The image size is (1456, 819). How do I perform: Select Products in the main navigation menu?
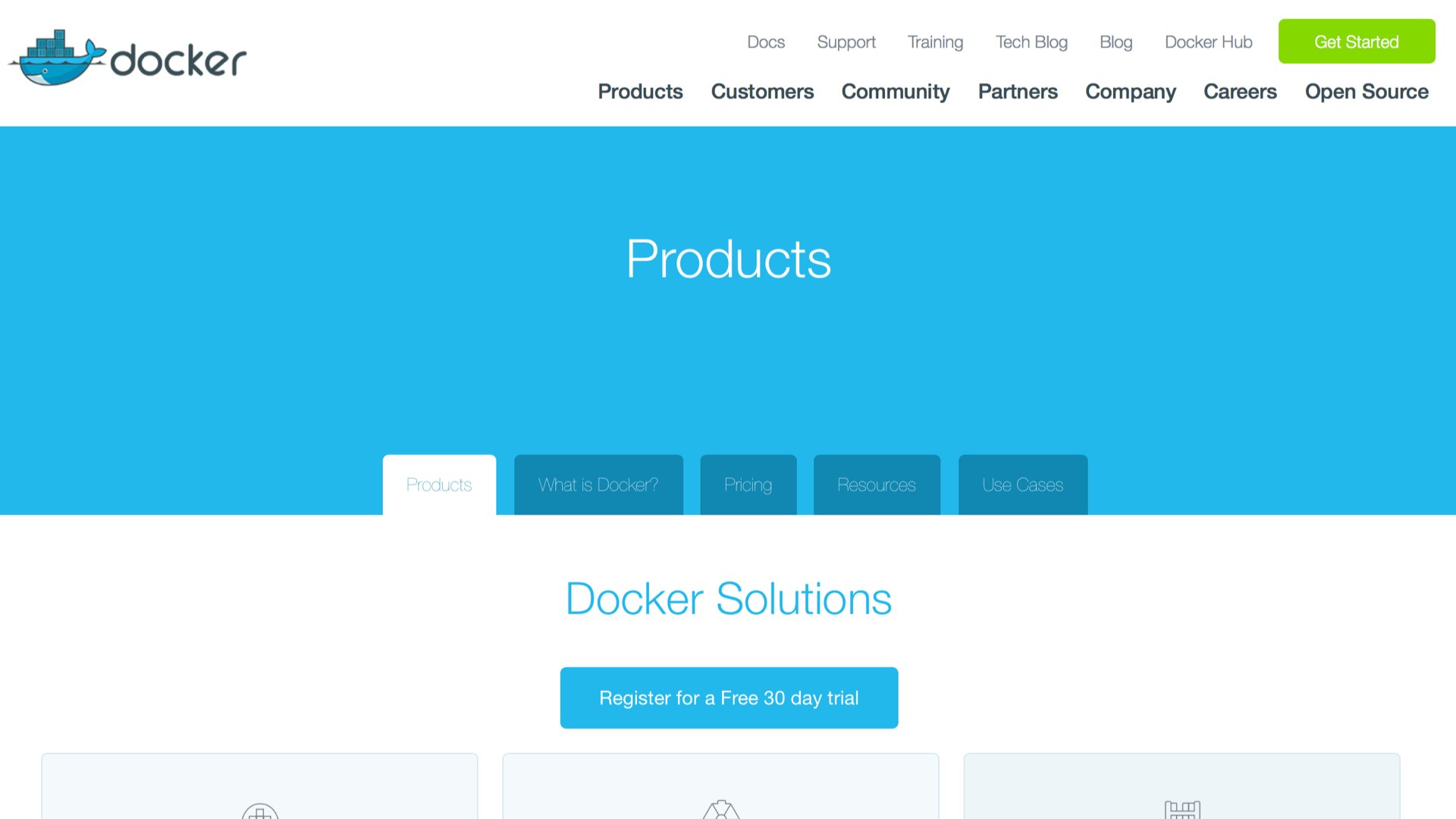click(640, 91)
